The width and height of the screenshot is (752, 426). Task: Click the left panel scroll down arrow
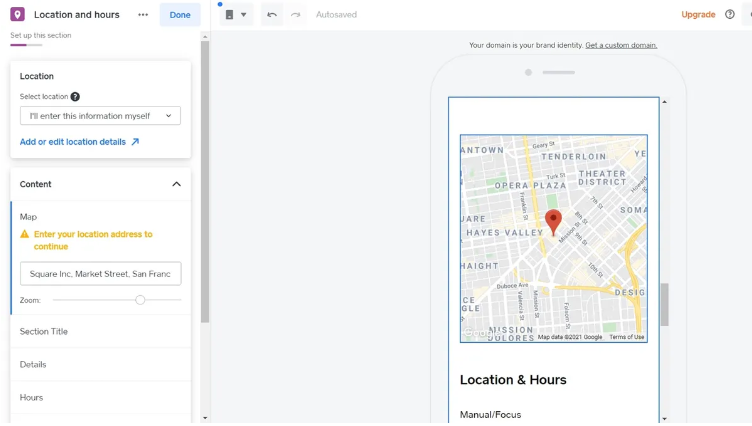pos(205,418)
